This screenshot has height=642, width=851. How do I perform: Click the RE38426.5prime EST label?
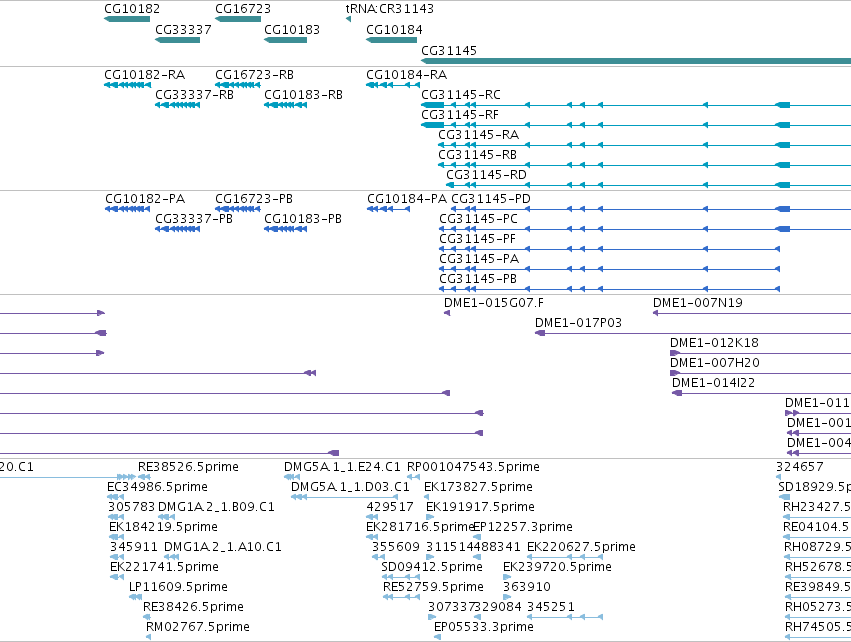193,607
